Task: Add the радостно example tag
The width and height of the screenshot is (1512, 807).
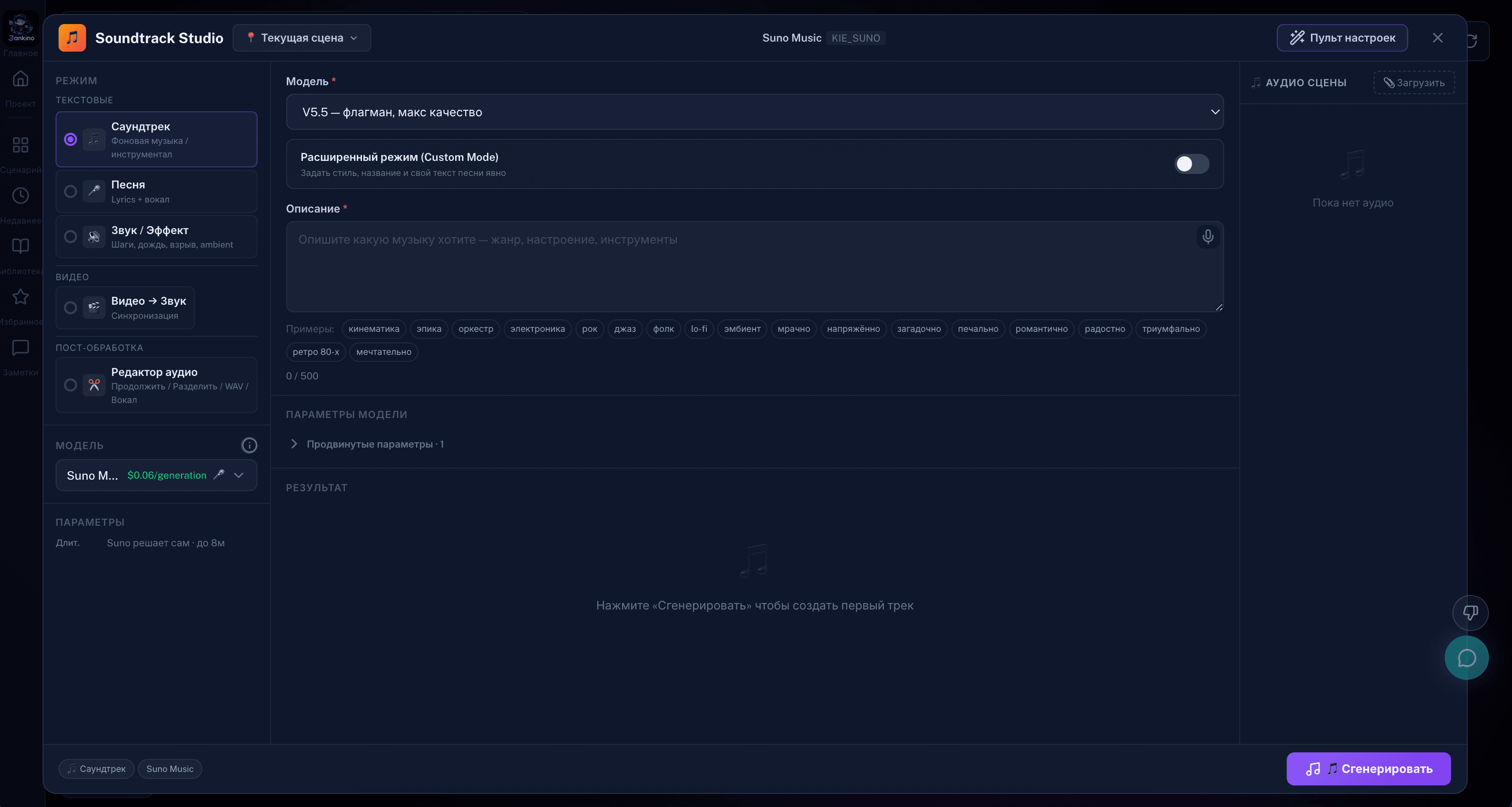Action: 1104,329
